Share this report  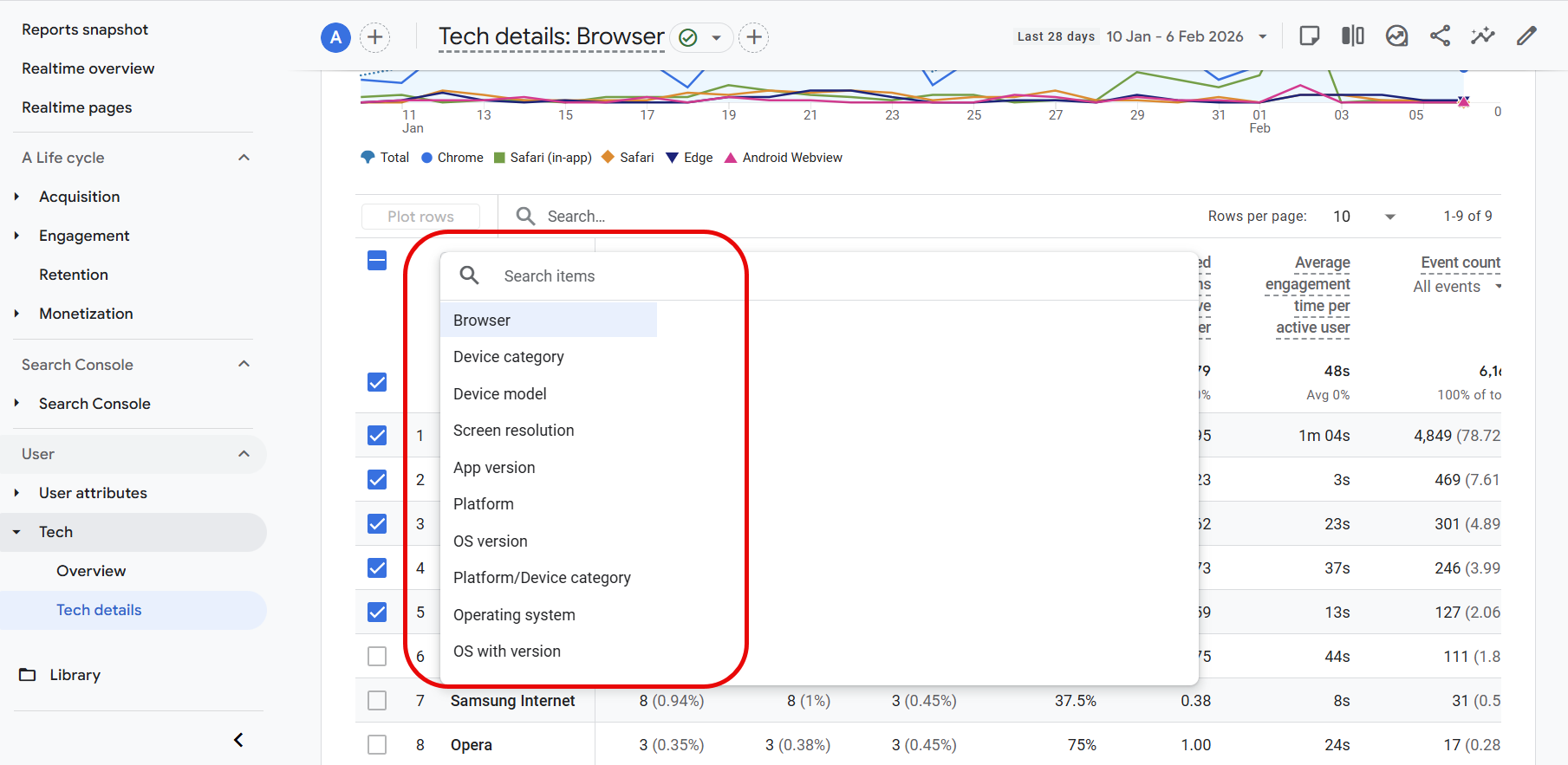pyautogui.click(x=1440, y=36)
